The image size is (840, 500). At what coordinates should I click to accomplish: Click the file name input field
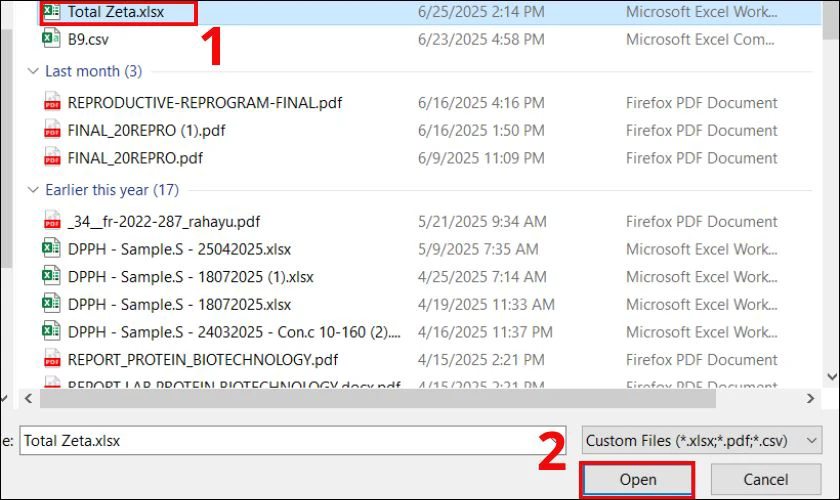coord(292,441)
